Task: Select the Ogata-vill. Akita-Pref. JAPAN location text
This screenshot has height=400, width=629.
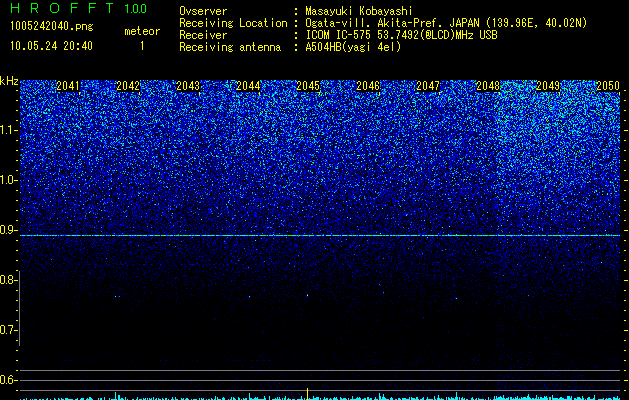Action: [446, 23]
